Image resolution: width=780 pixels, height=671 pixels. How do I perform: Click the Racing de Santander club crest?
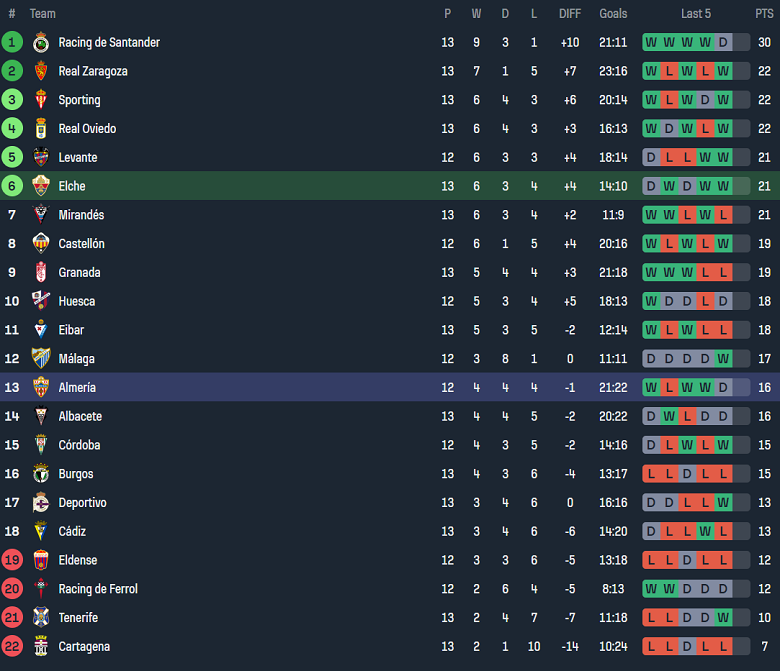(x=41, y=42)
